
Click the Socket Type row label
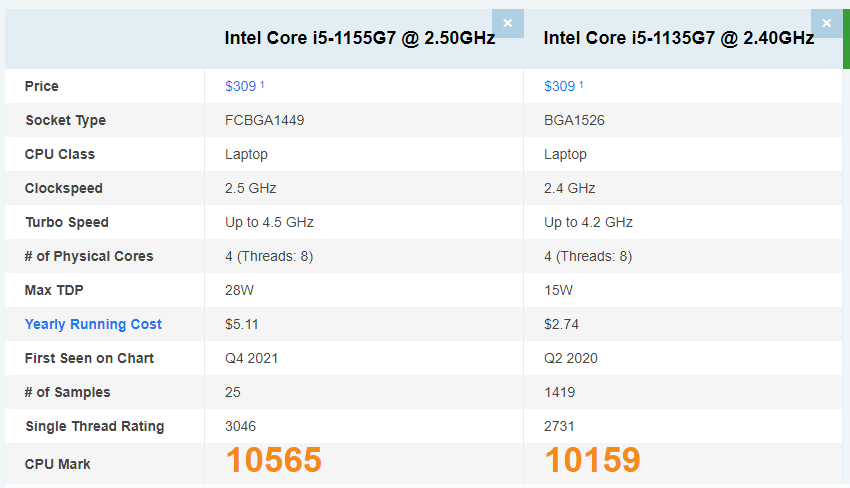coord(66,120)
